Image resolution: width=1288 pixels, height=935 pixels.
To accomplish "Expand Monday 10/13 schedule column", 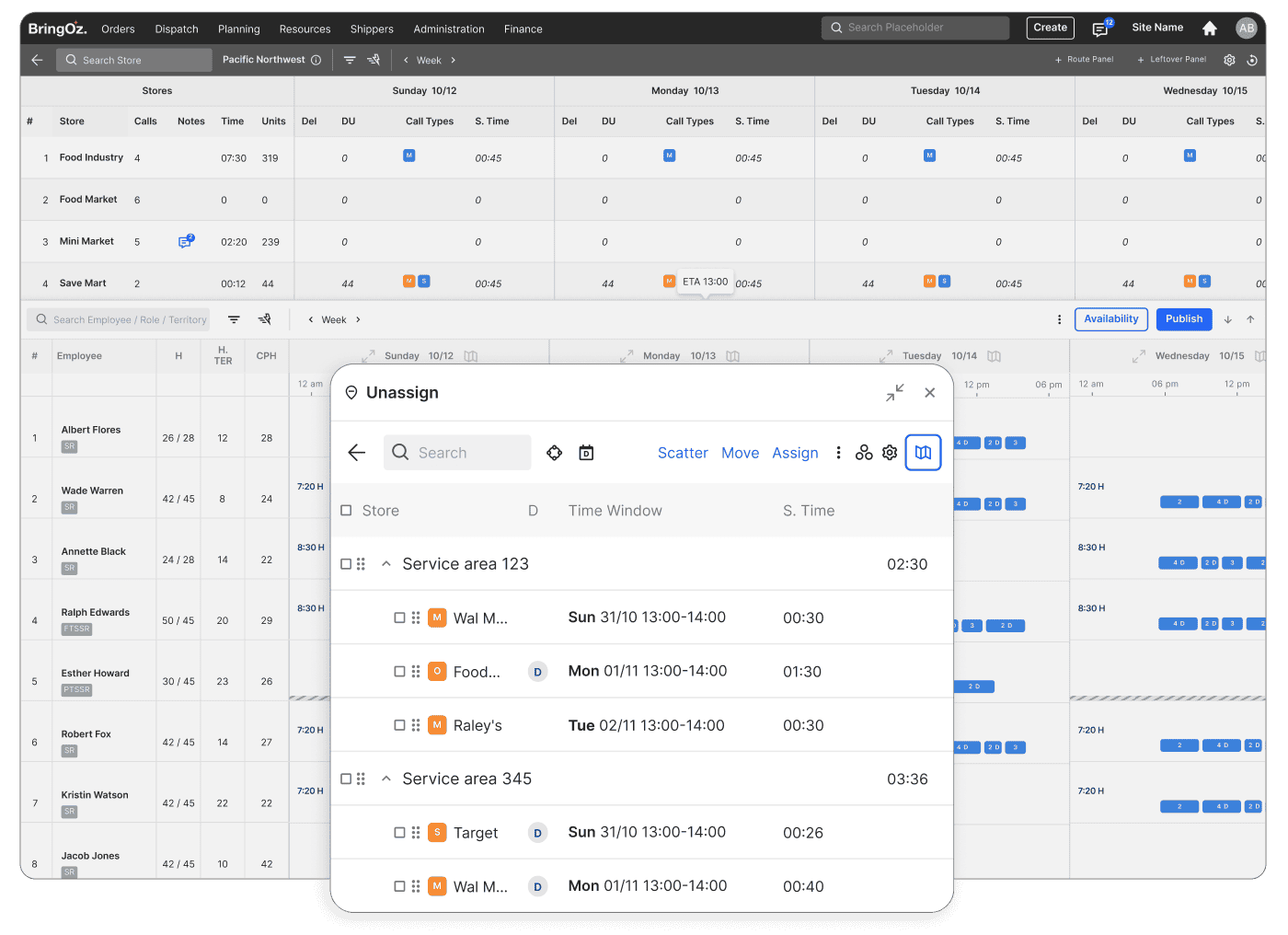I will pyautogui.click(x=627, y=356).
